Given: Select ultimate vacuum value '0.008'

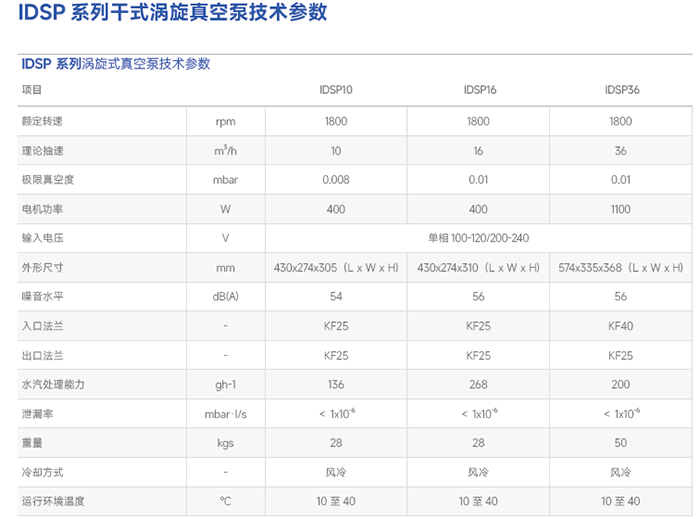Looking at the screenshot, I should click(x=336, y=180).
